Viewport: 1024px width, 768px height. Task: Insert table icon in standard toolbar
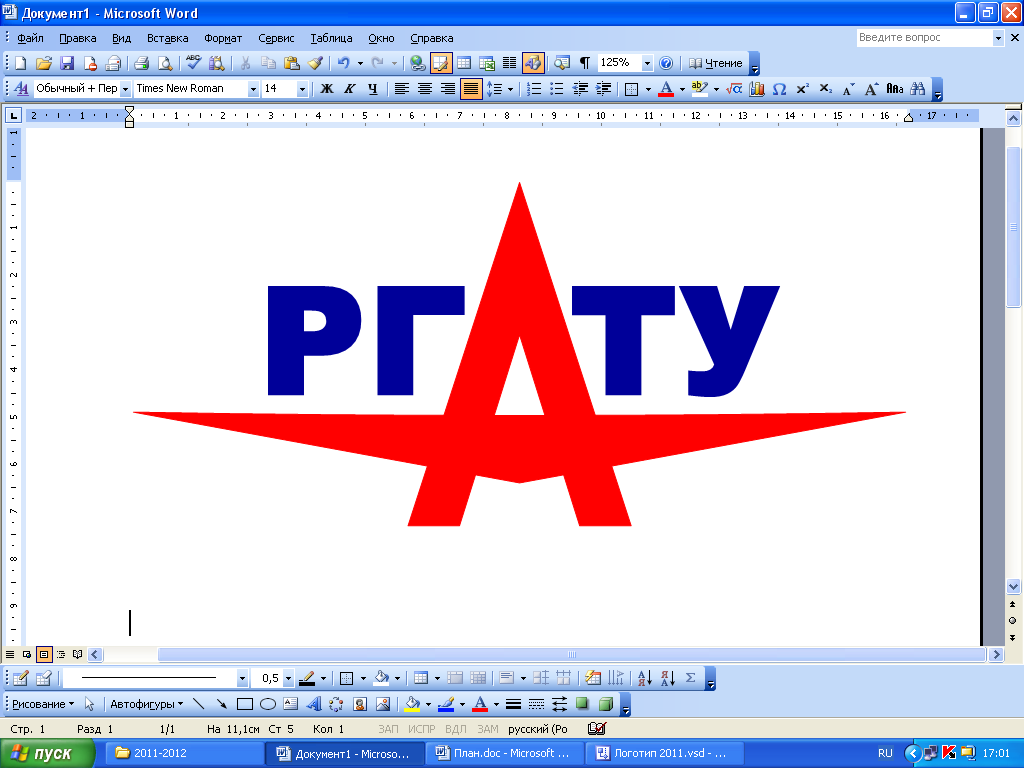464,63
